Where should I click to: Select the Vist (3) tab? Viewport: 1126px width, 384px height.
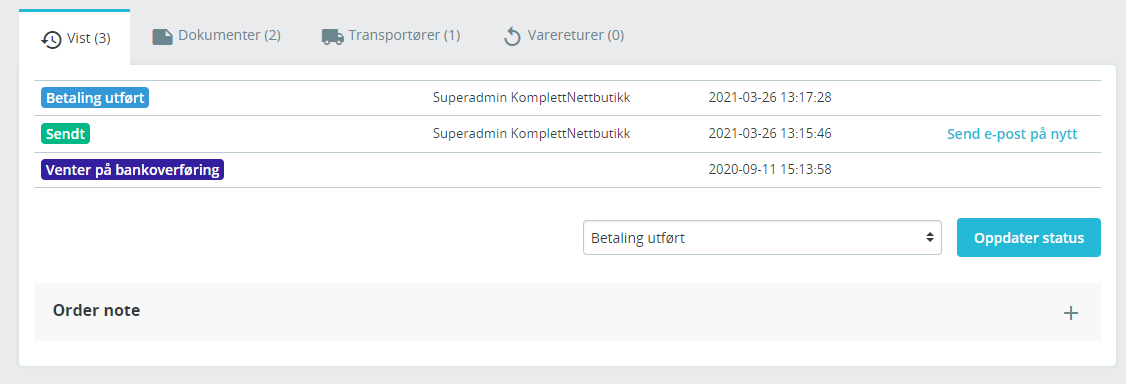tap(75, 37)
